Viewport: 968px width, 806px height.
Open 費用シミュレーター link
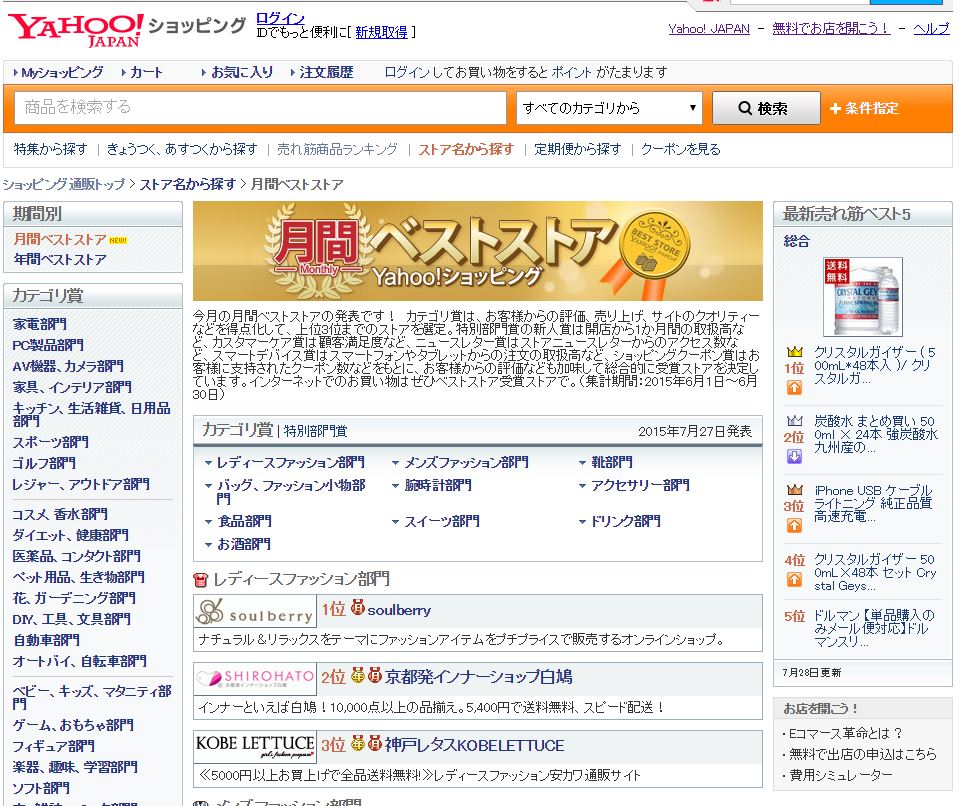point(840,775)
